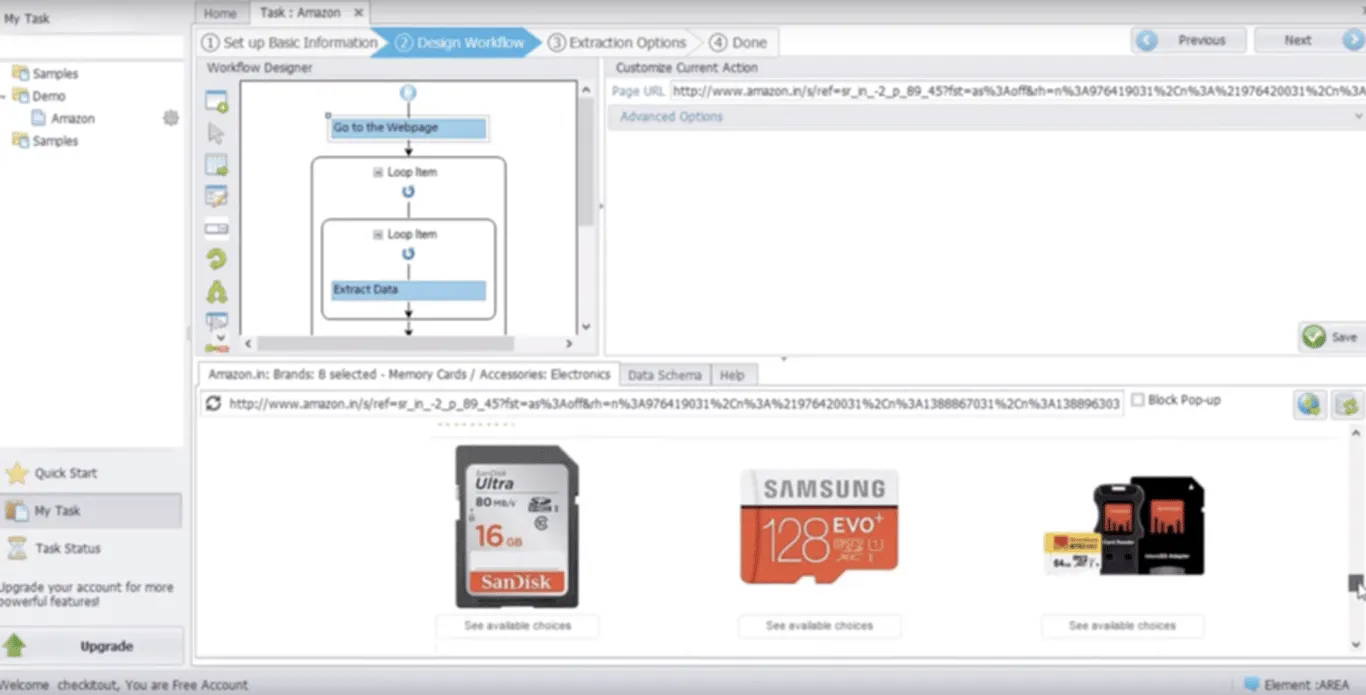Select the dropdown-switch action tool icon
Image resolution: width=1366 pixels, height=695 pixels.
216,228
